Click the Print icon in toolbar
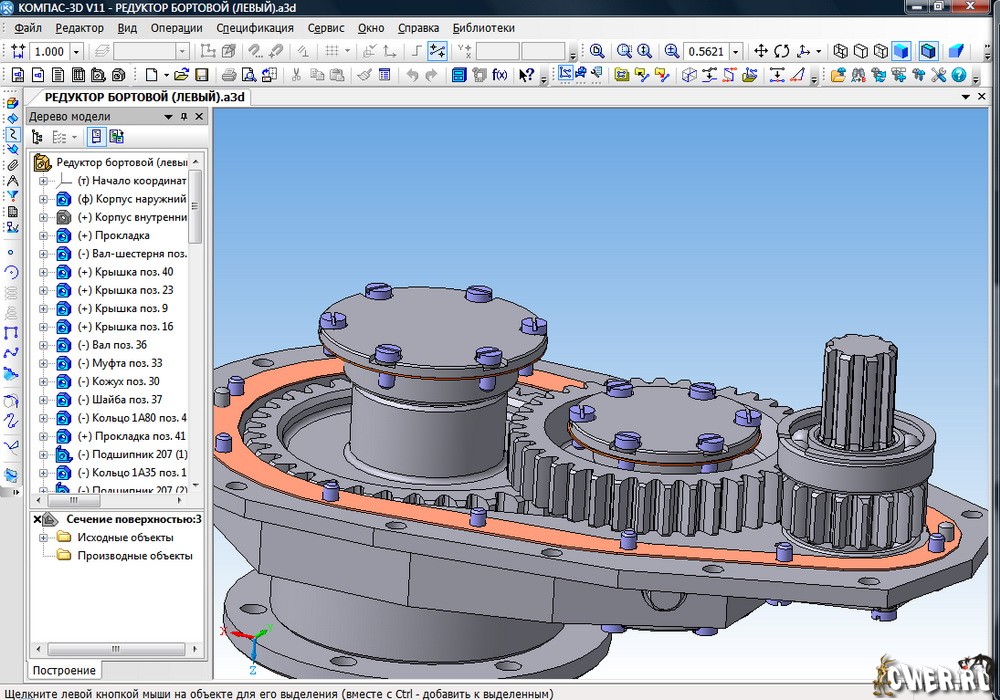 pos(229,75)
